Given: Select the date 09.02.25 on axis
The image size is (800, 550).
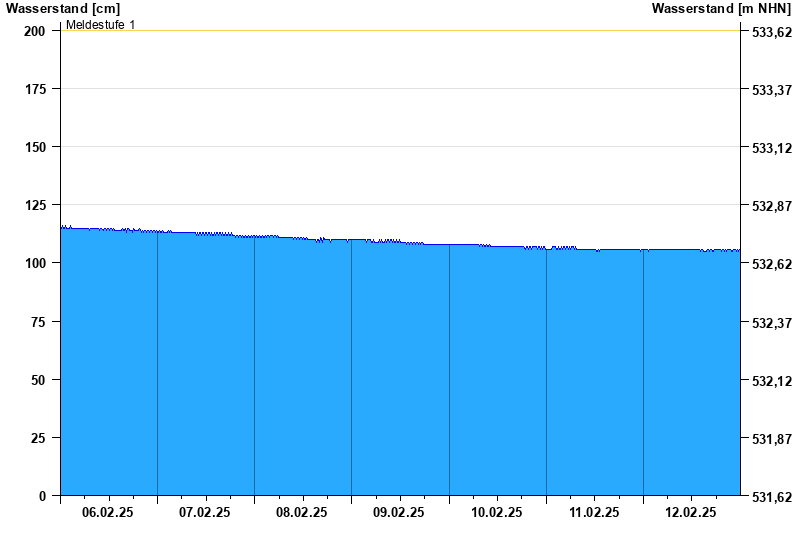Looking at the screenshot, I should (x=399, y=512).
